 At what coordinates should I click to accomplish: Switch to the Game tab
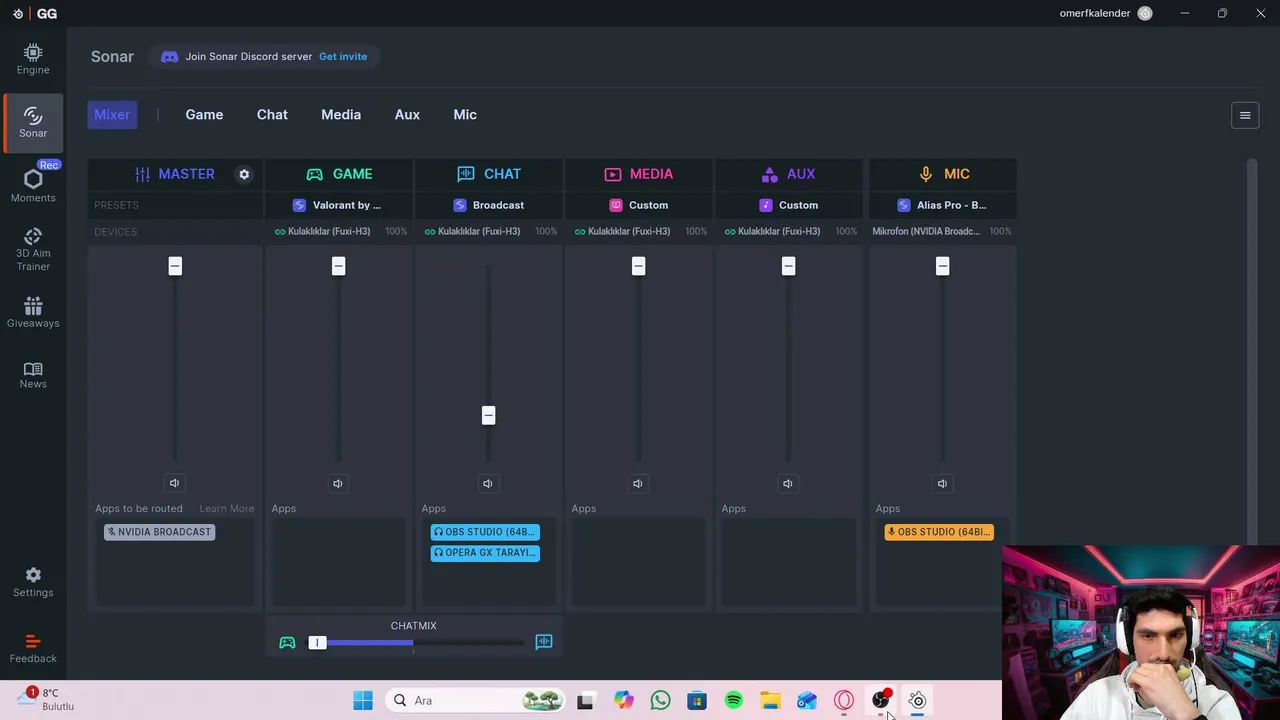click(x=204, y=115)
